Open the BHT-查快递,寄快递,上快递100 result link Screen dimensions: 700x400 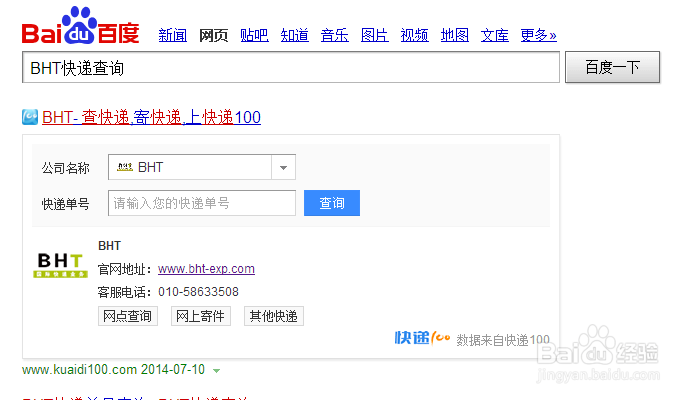(x=151, y=117)
